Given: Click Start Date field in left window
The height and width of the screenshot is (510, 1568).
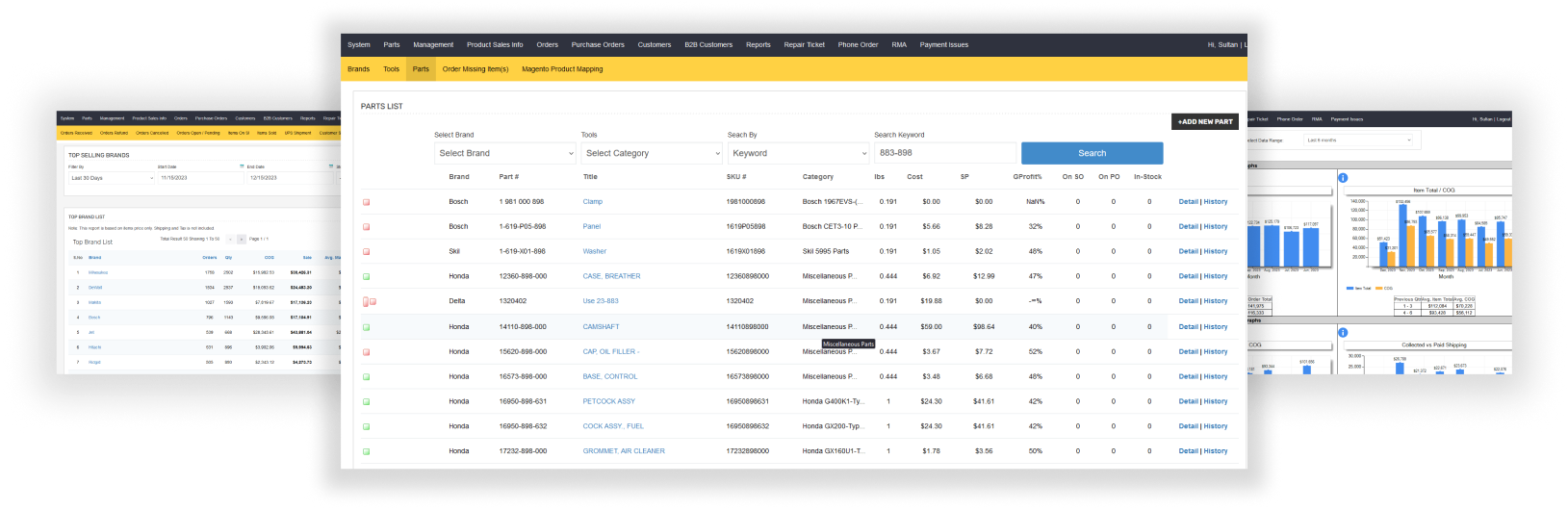Looking at the screenshot, I should click(199, 178).
